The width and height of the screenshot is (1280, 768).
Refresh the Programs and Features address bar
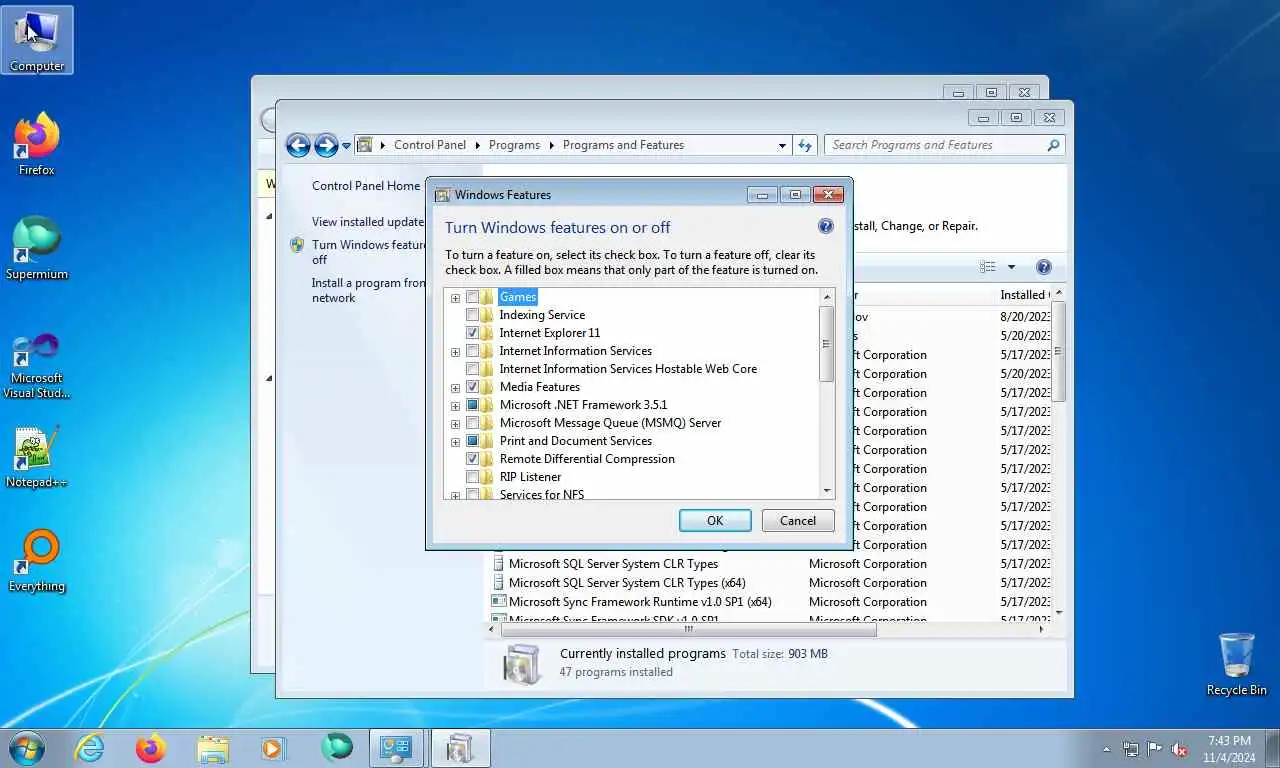(x=806, y=145)
